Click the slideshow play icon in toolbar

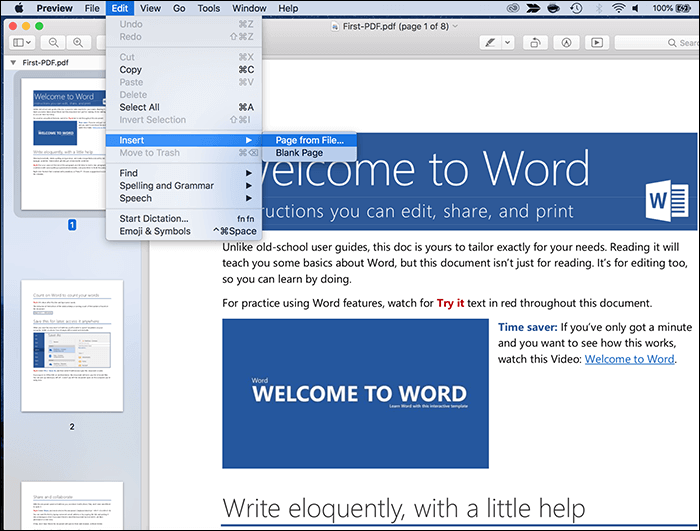(x=597, y=43)
